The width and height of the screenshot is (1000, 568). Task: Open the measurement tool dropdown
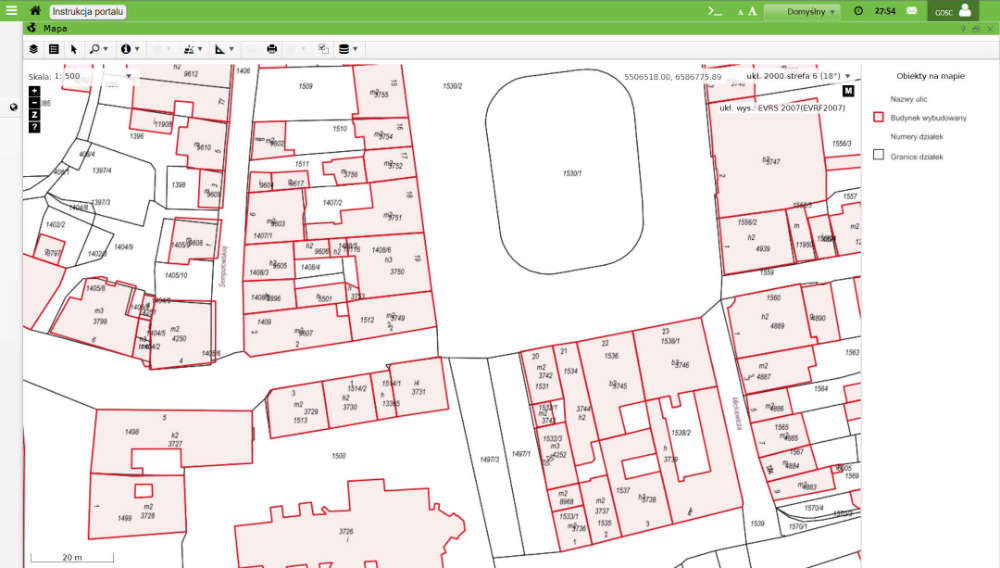[224, 48]
